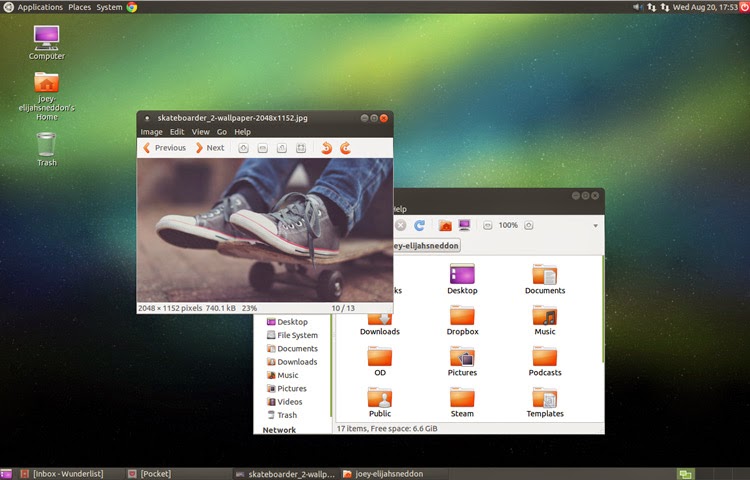This screenshot has width=750, height=480.
Task: Open the View menu in image viewer
Action: click(200, 132)
